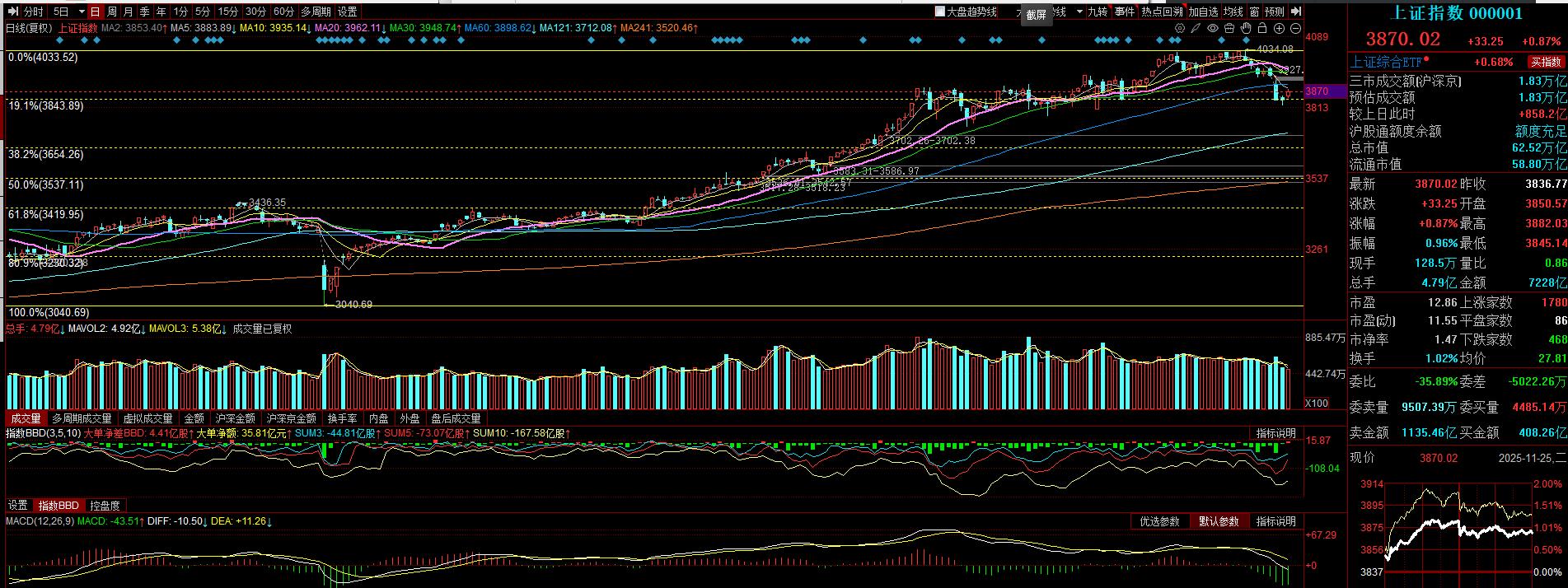Zoom out with the minus circle icon
1568x588 pixels.
pos(1295,28)
